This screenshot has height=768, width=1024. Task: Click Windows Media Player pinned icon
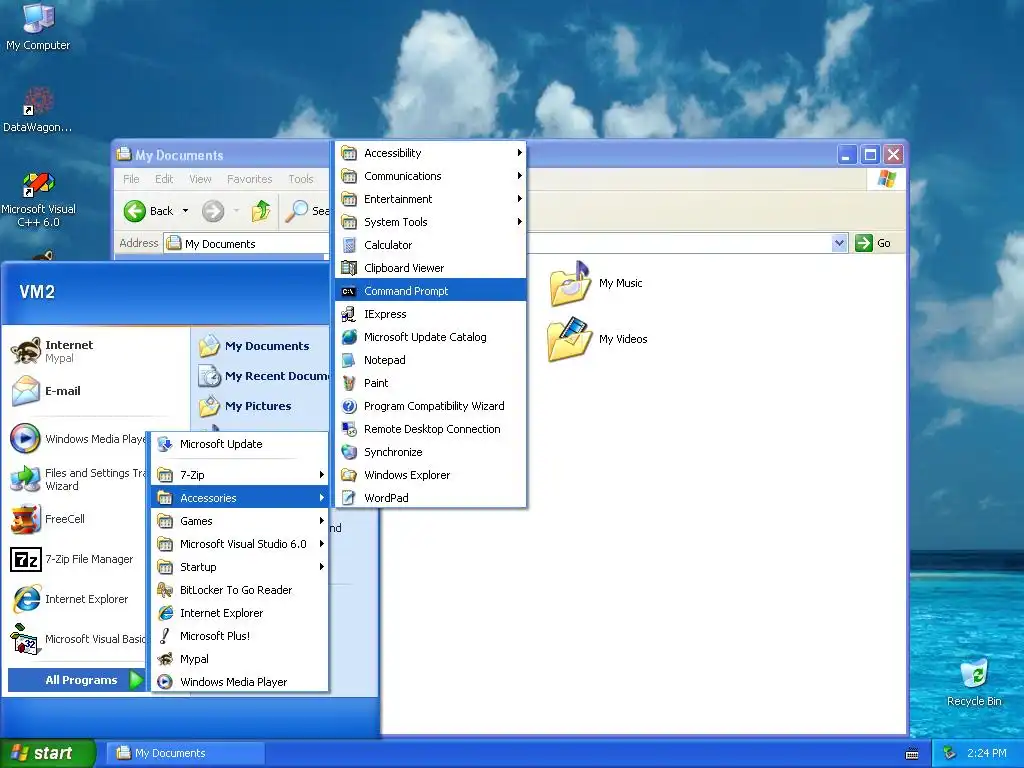[x=25, y=439]
